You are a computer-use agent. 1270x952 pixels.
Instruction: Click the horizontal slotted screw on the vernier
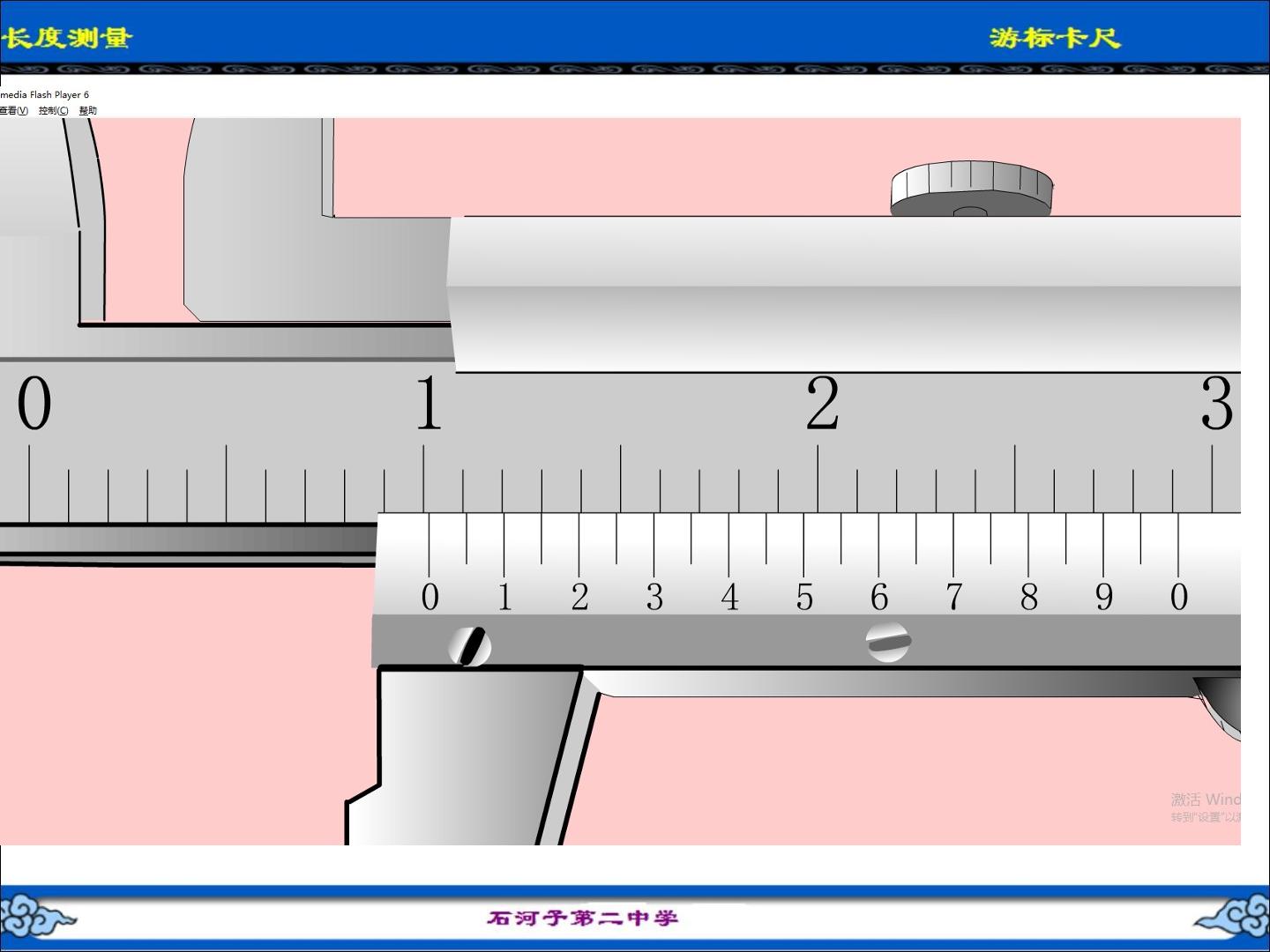[x=888, y=642]
